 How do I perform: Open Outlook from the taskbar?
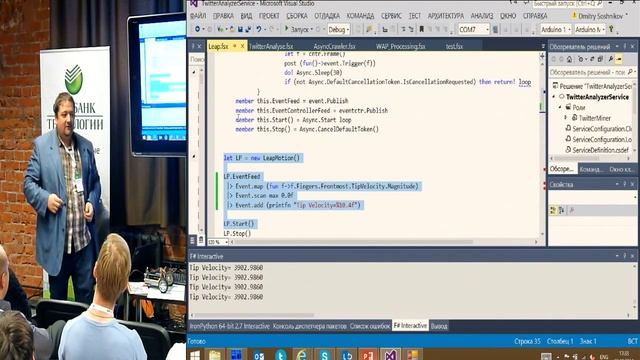[x=259, y=355]
